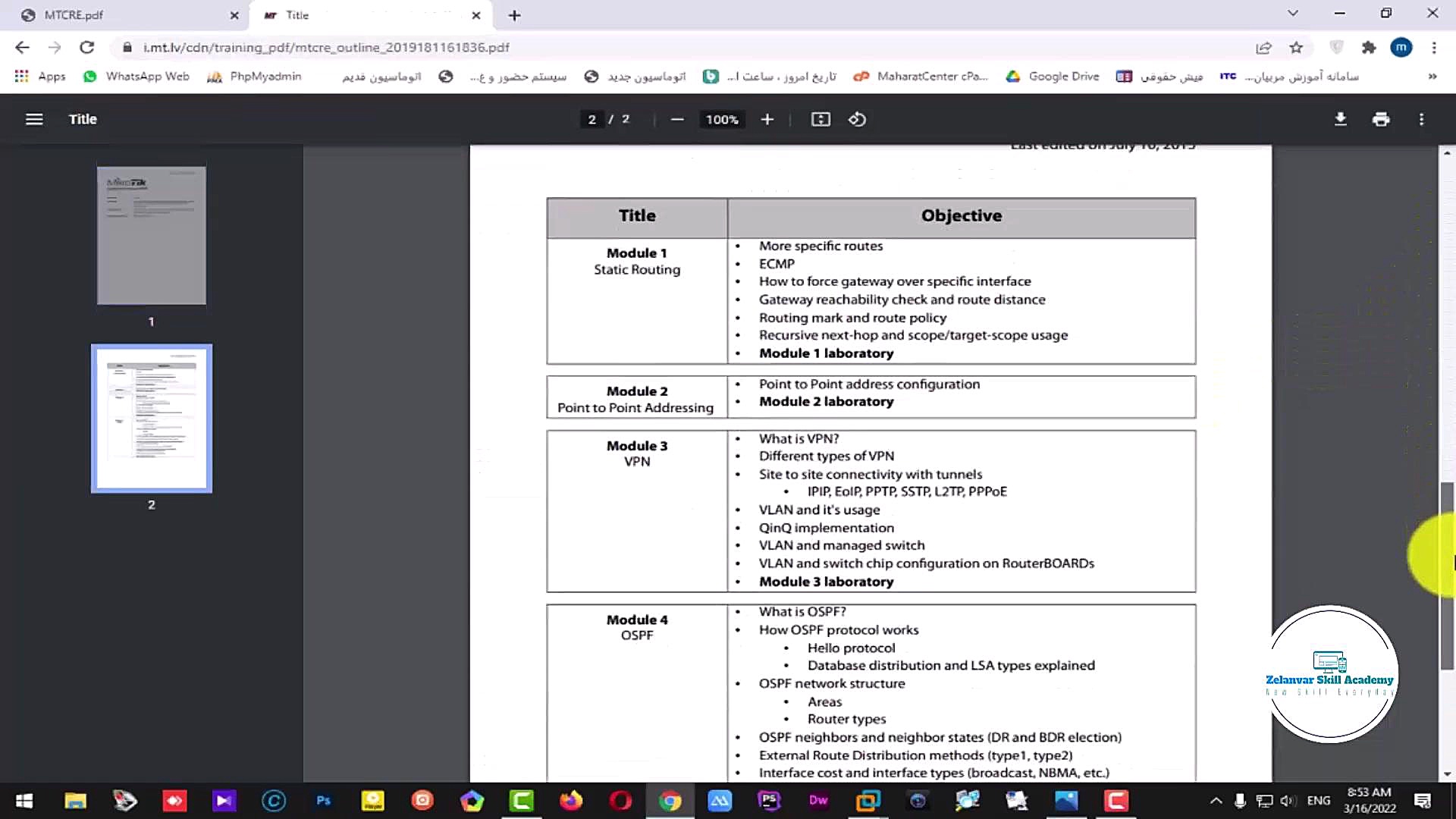Viewport: 1456px width, 819px height.
Task: Click the forward navigation arrow
Action: tap(55, 47)
